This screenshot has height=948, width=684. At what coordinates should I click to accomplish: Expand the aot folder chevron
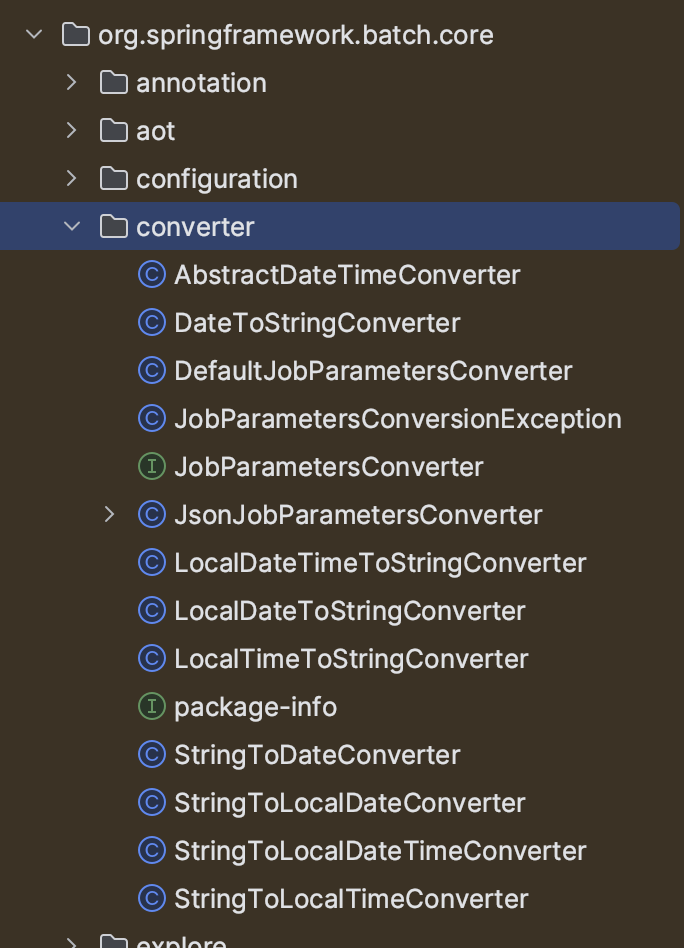(71, 130)
